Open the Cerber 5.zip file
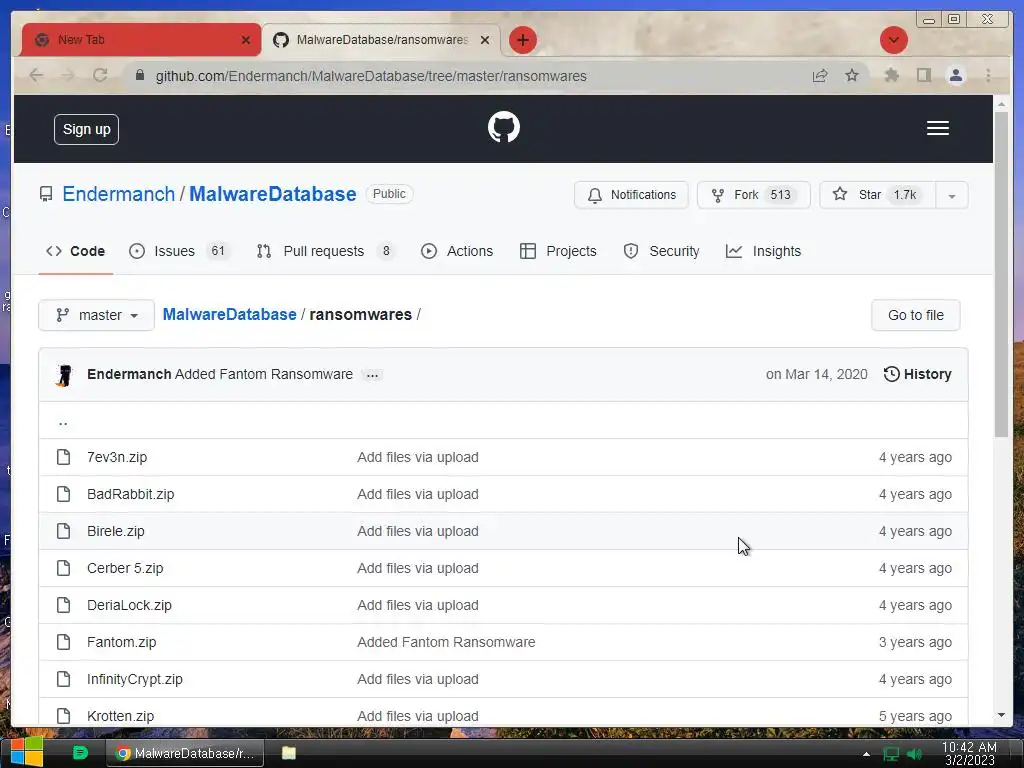Screen dimensions: 1024x768 point(125,568)
